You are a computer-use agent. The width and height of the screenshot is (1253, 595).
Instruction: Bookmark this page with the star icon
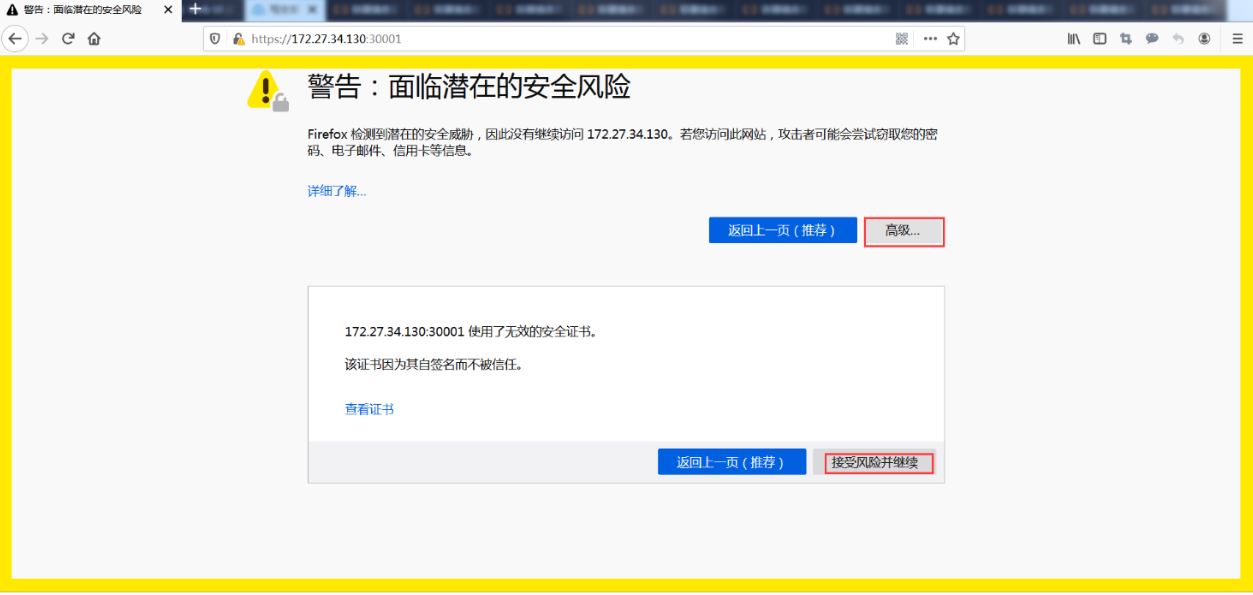954,39
